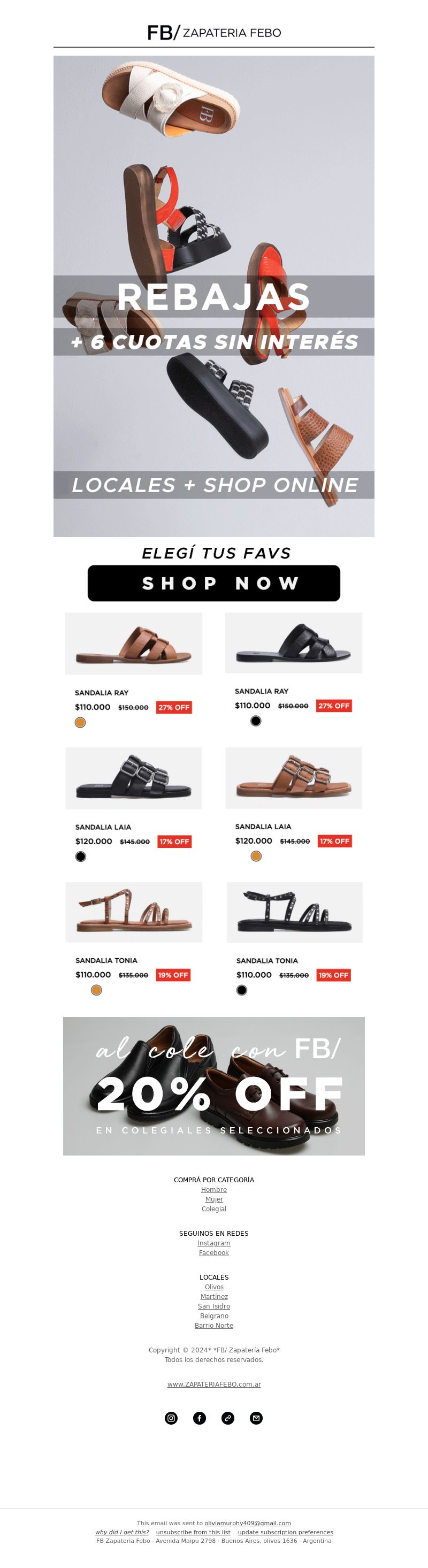428x1568 pixels.
Task: Open the Hombre category link
Action: point(213,1189)
